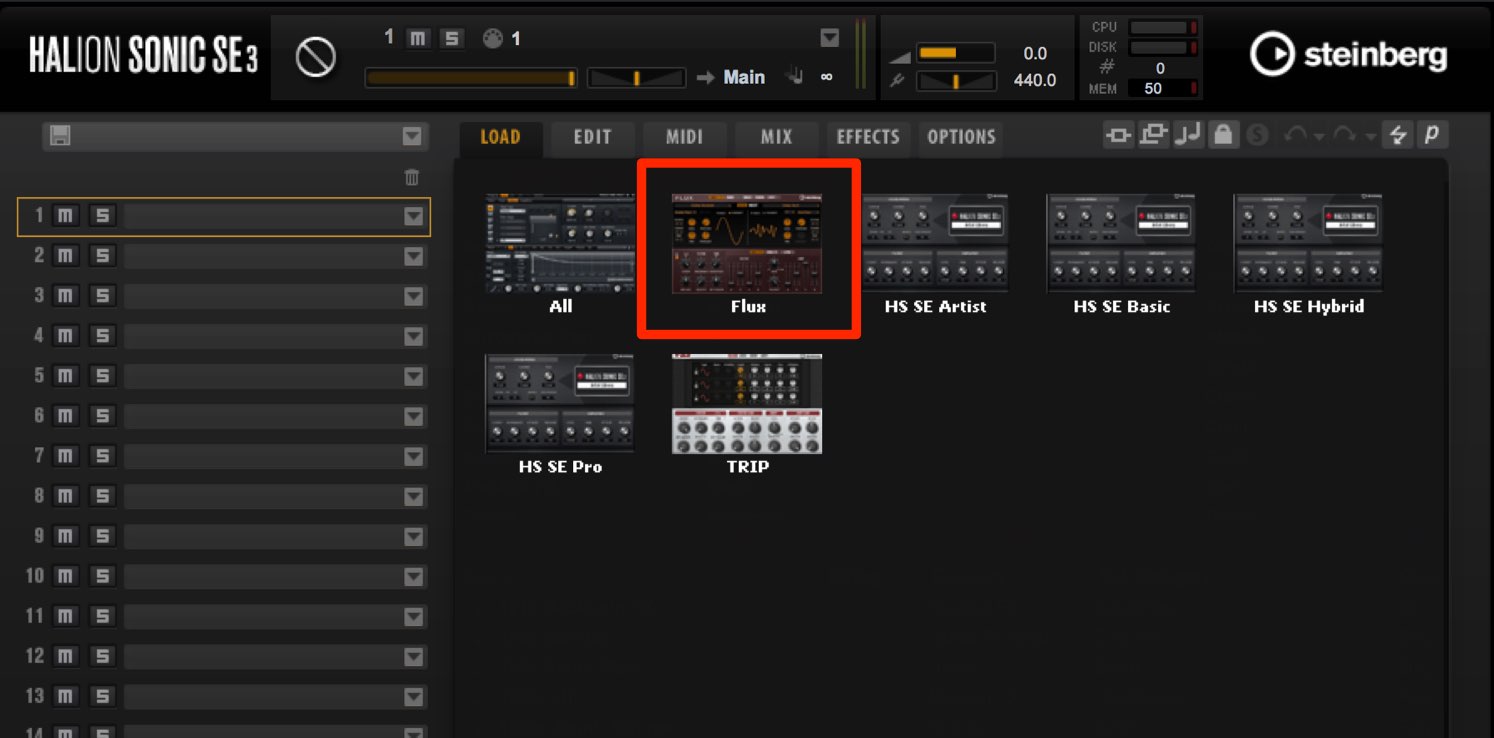Open the undo history dropdown arrow
1494x738 pixels.
click(1318, 137)
